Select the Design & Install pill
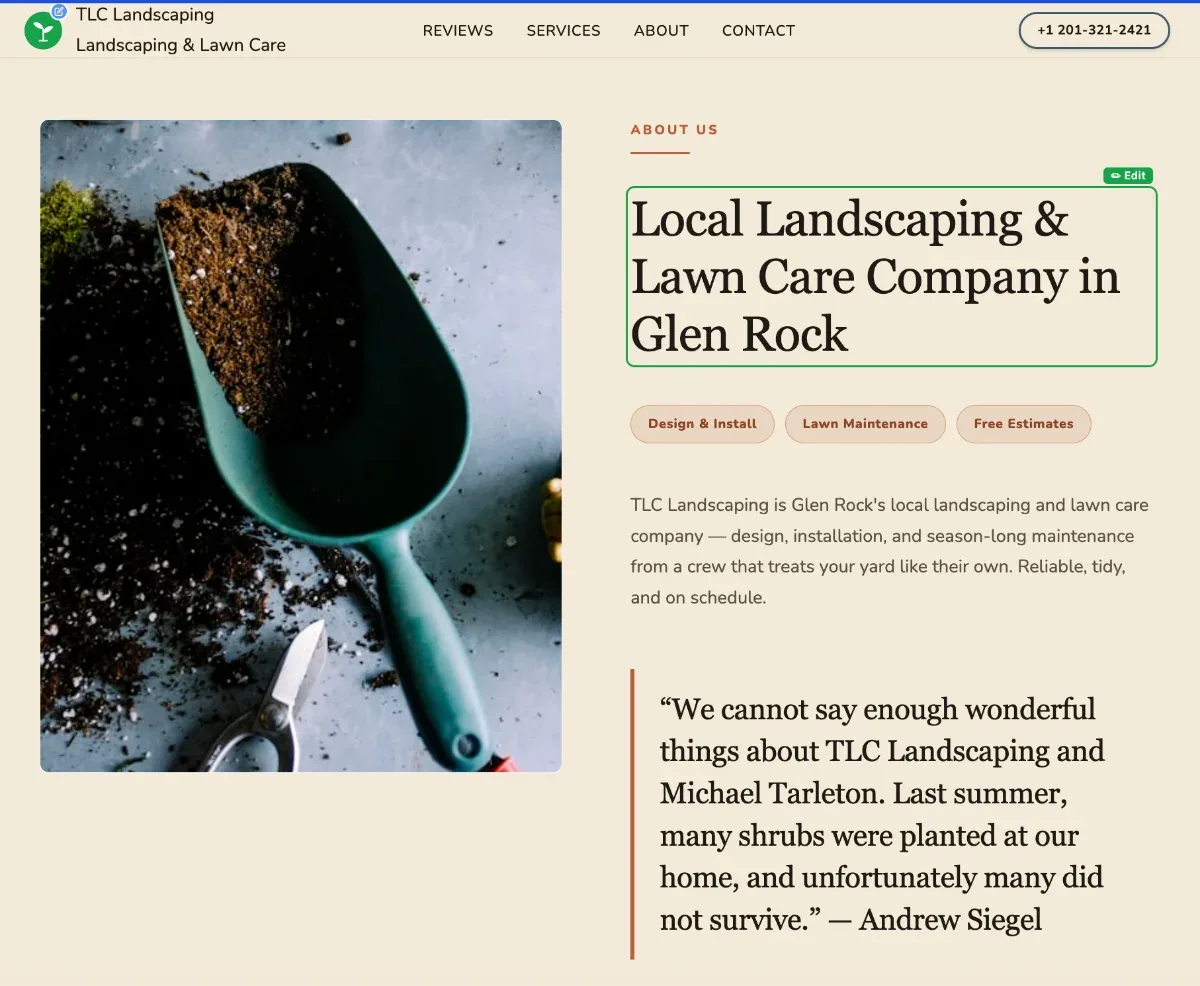This screenshot has height=986, width=1200. click(702, 424)
